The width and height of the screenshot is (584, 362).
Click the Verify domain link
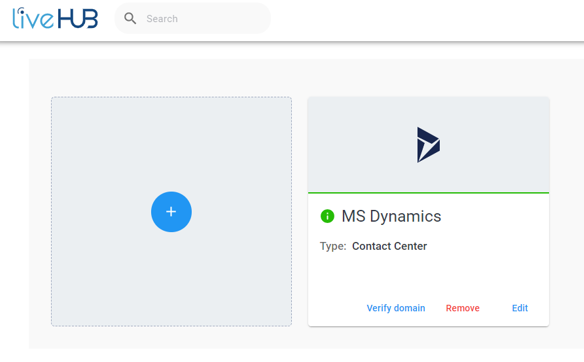[x=396, y=308]
